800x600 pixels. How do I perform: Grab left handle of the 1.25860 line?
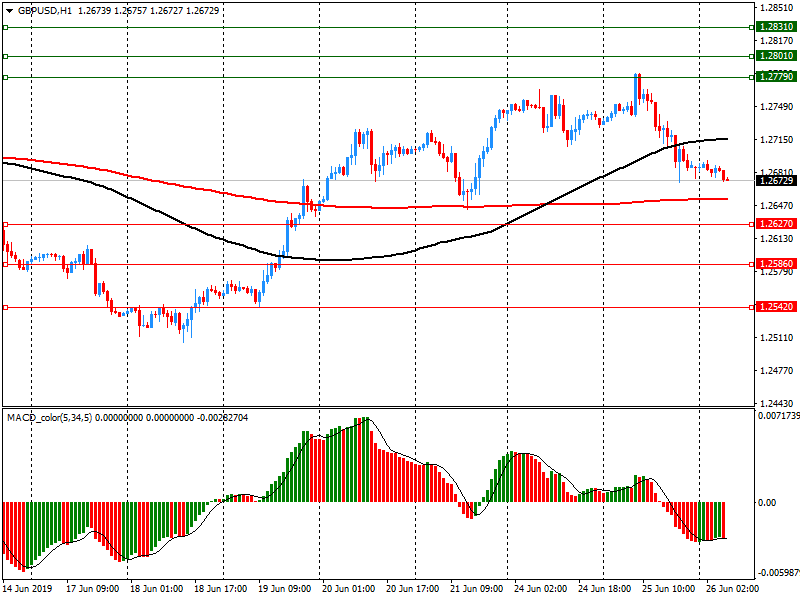click(5, 264)
